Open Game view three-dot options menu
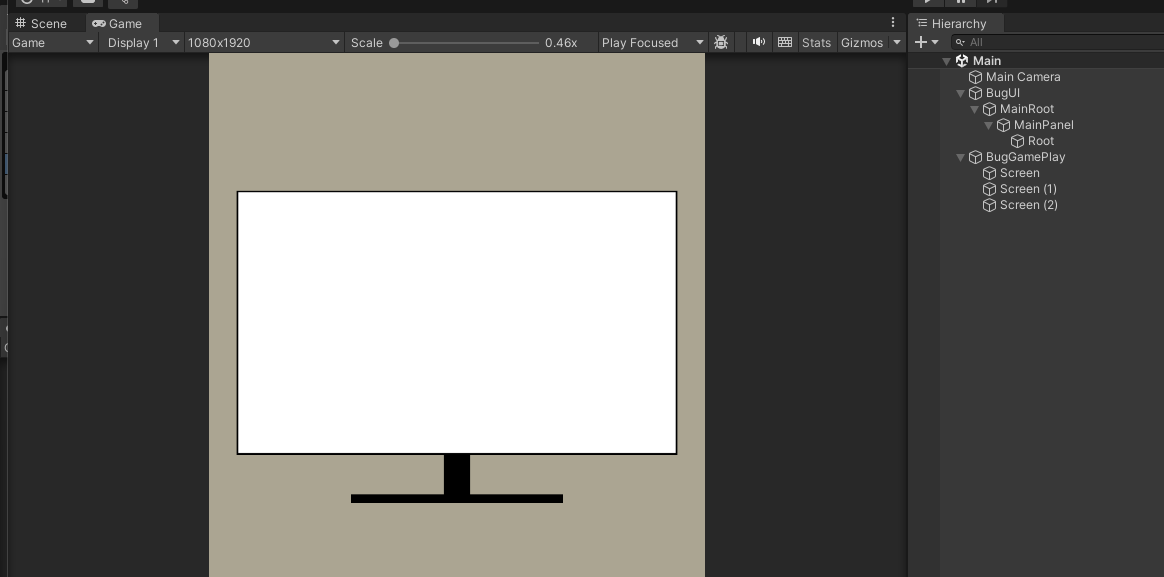Screen dimensions: 1164x577 pos(893,22)
